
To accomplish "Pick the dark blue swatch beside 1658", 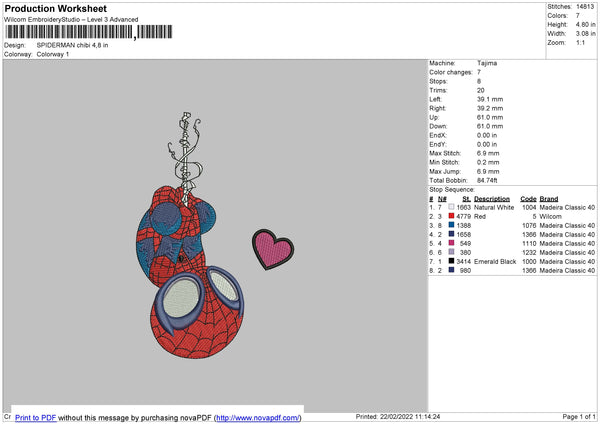I will coord(451,234).
